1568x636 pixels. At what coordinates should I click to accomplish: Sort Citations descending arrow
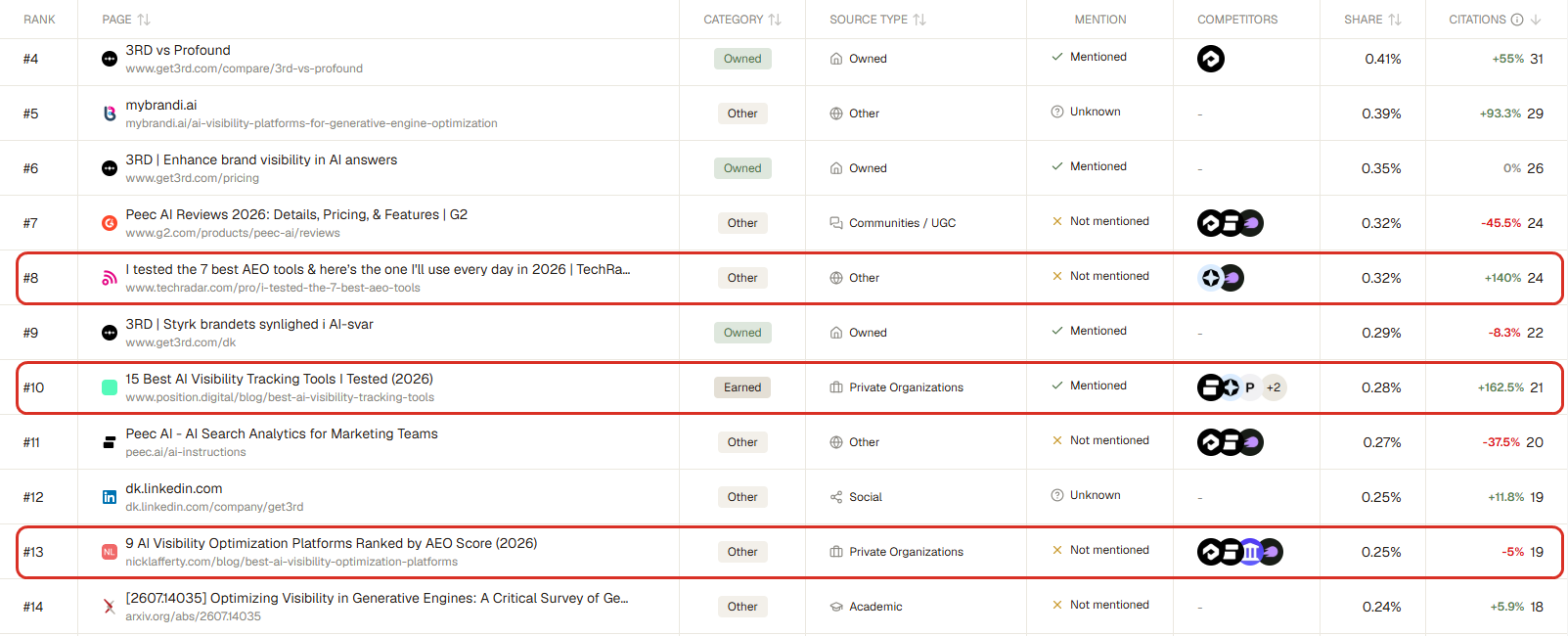1536,20
